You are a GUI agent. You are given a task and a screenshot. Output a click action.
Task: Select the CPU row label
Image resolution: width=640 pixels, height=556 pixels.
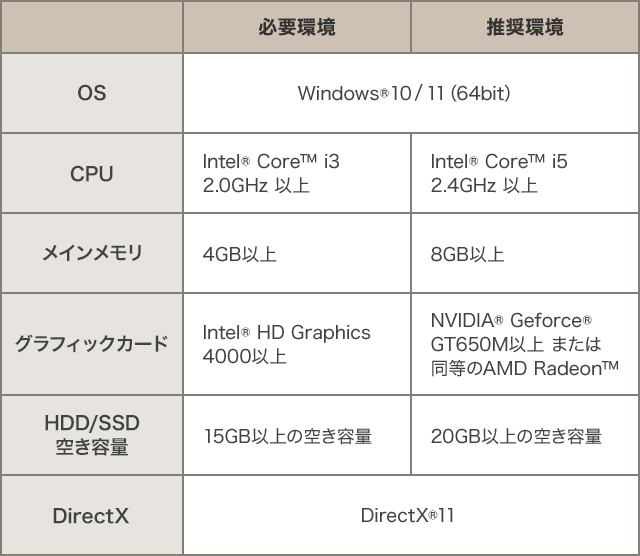(x=92, y=173)
